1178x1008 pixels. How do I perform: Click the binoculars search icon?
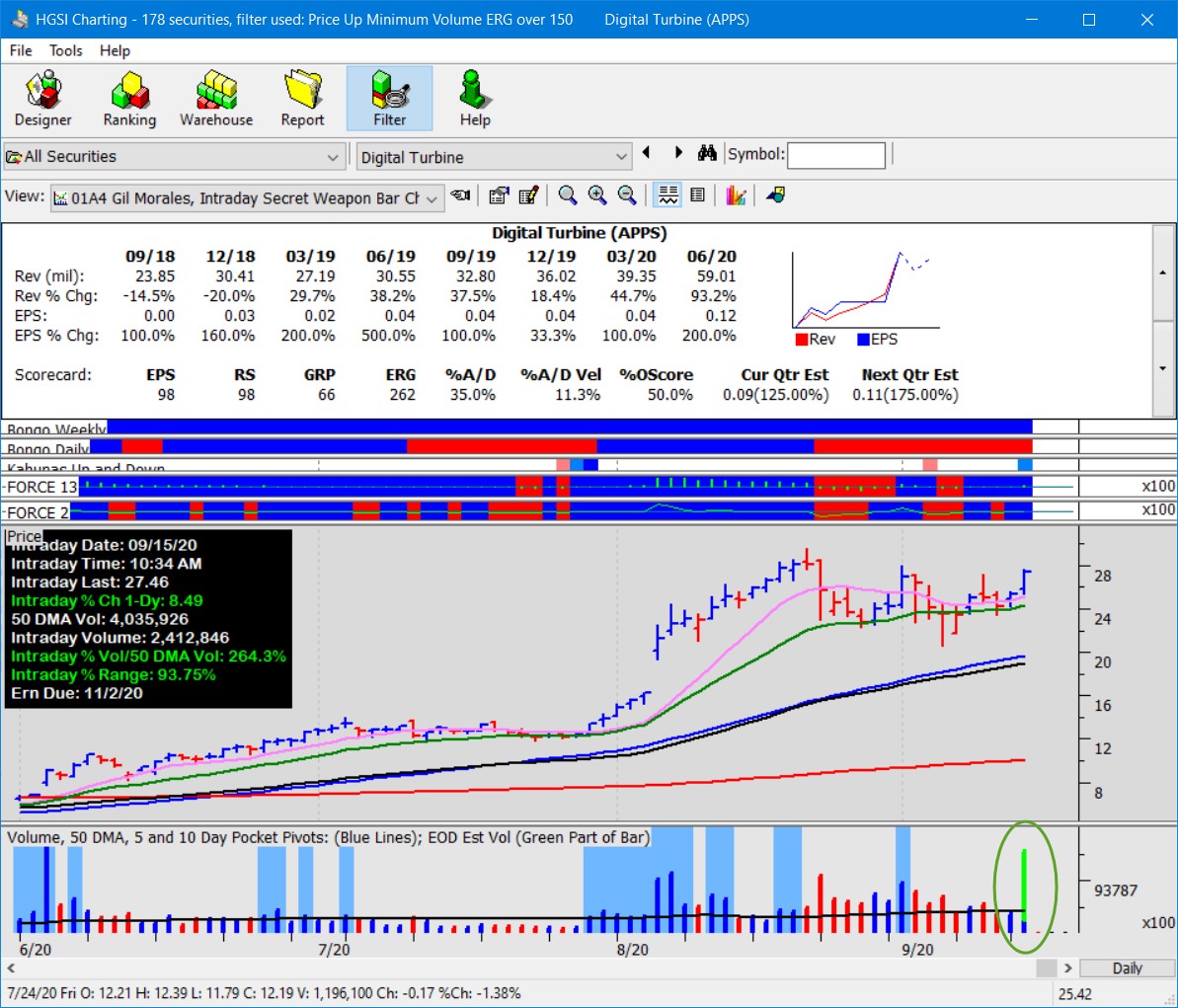pos(707,153)
